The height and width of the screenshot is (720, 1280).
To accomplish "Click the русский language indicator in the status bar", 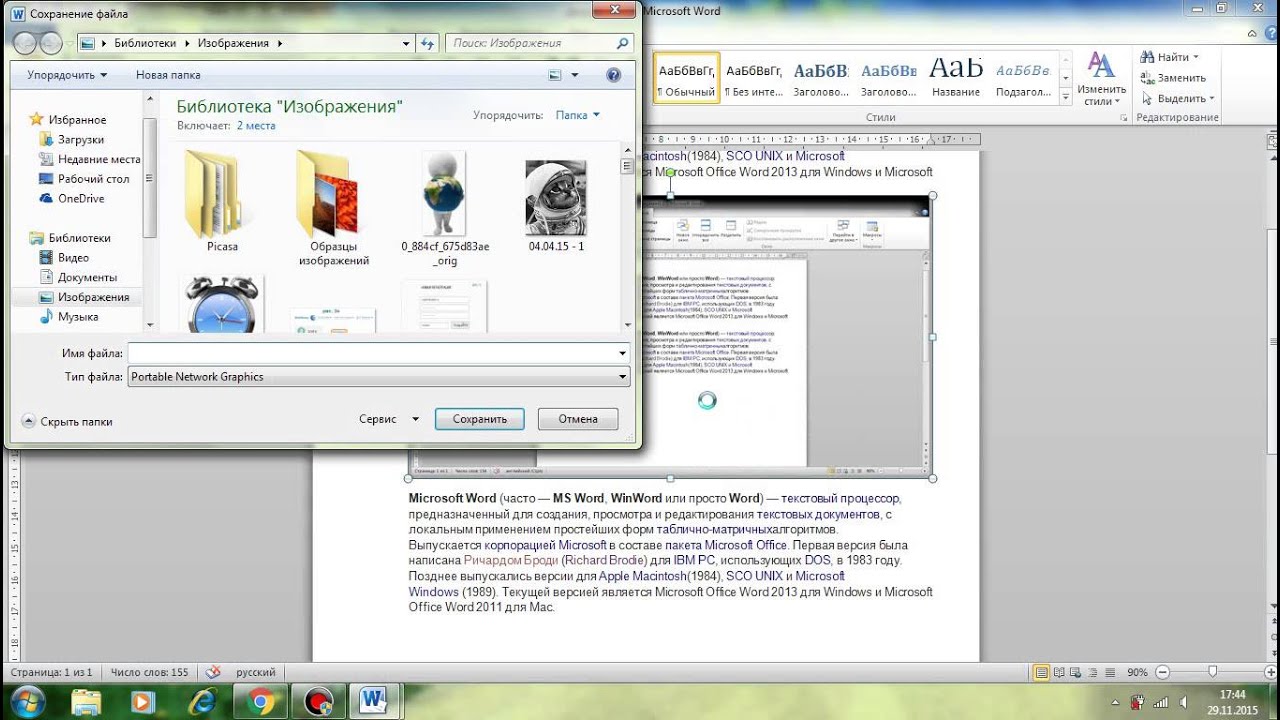I will click(x=256, y=673).
